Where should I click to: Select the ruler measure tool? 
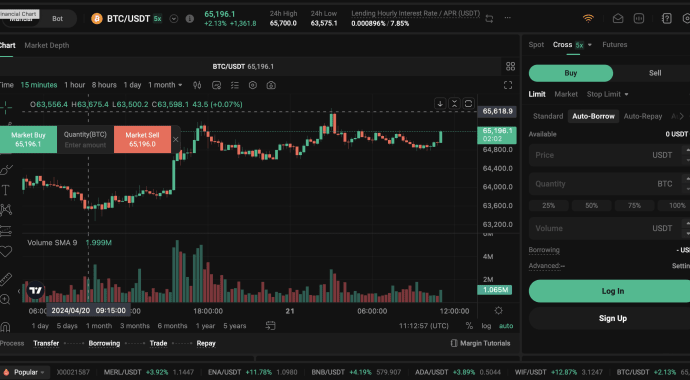5,279
